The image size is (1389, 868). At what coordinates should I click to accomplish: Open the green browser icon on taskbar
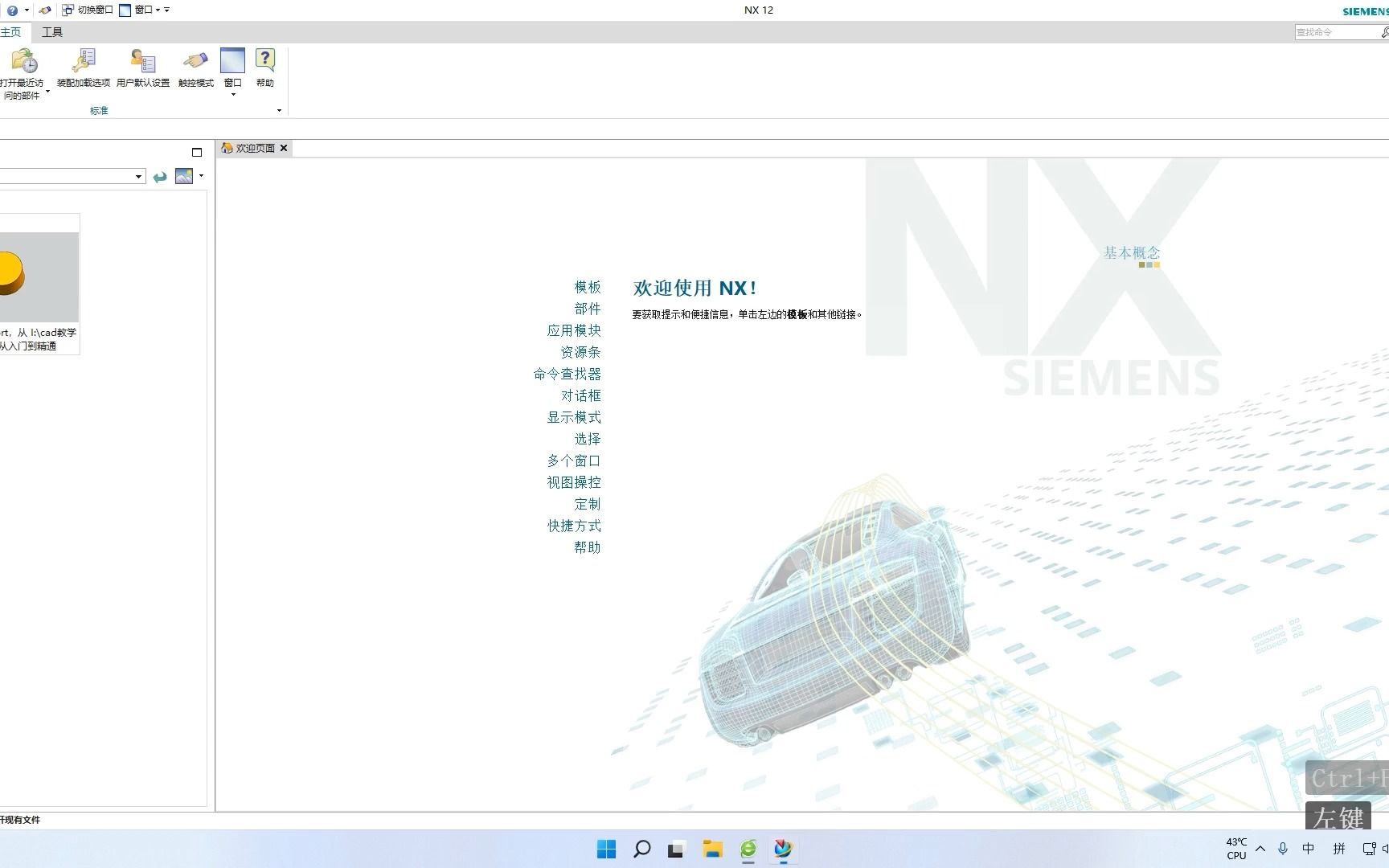pos(748,849)
